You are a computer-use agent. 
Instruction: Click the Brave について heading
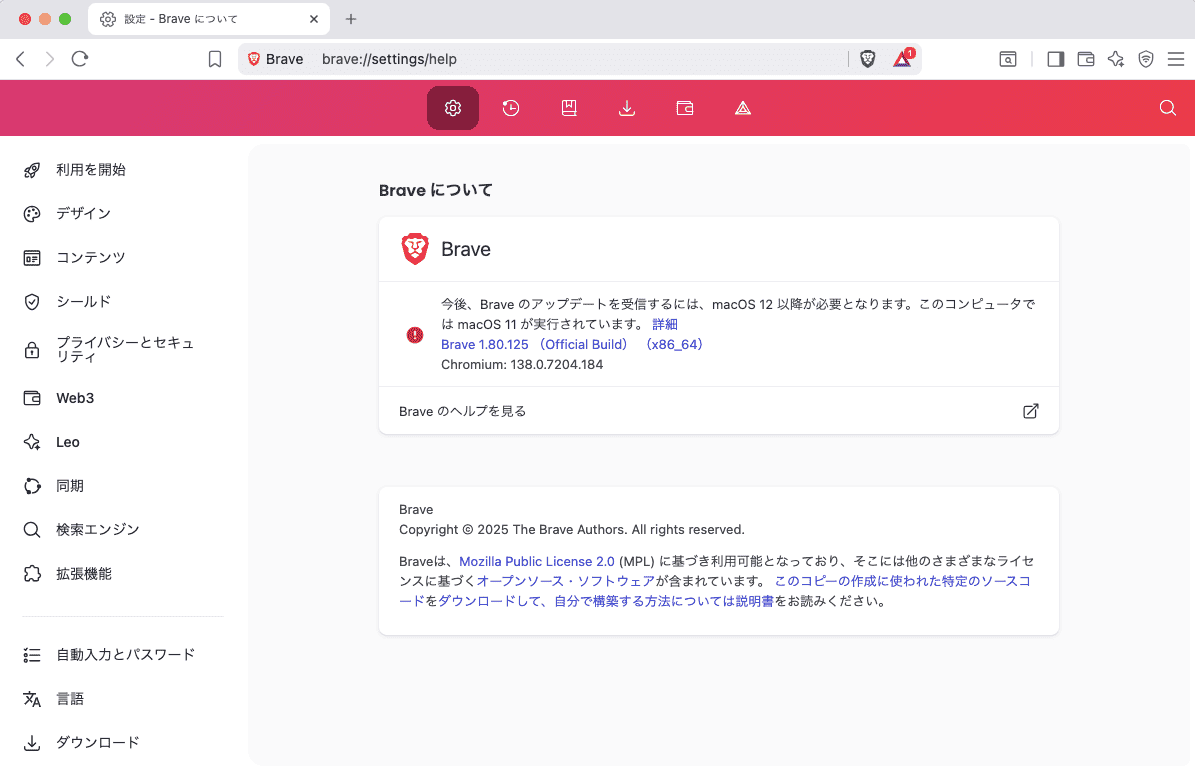[x=435, y=190]
